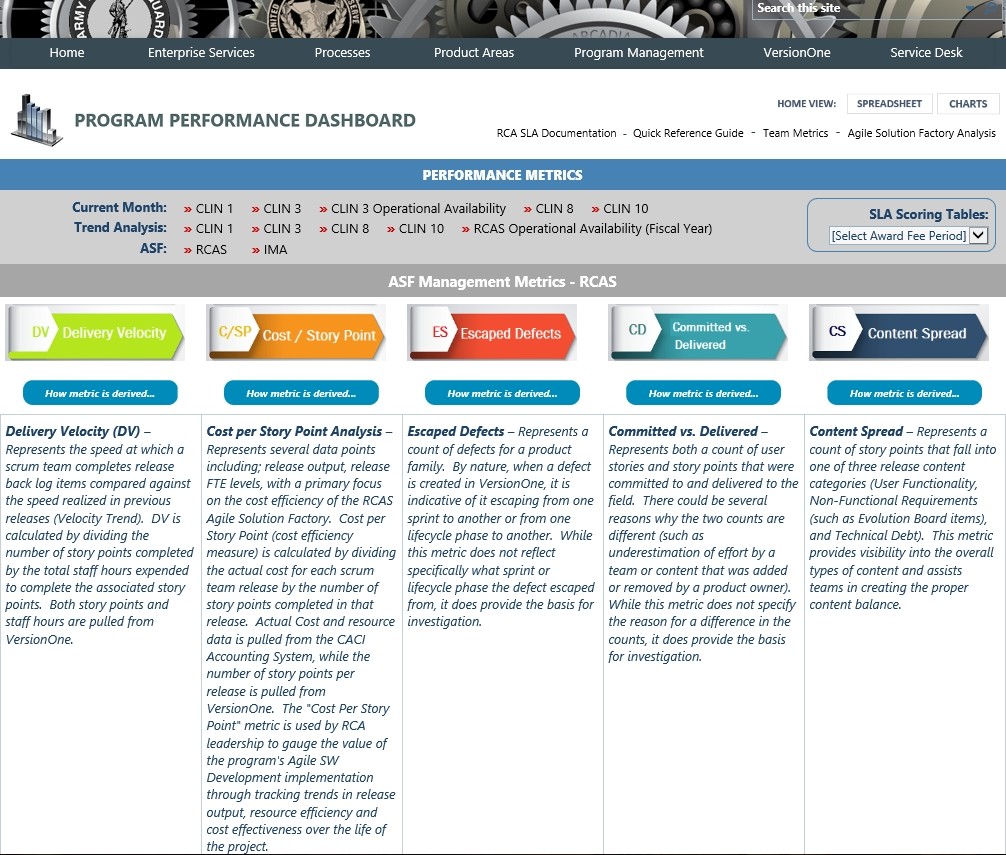Screen dimensions: 1006x855
Task: Open the SLA Scoring Tables dropdown
Action: click(908, 235)
